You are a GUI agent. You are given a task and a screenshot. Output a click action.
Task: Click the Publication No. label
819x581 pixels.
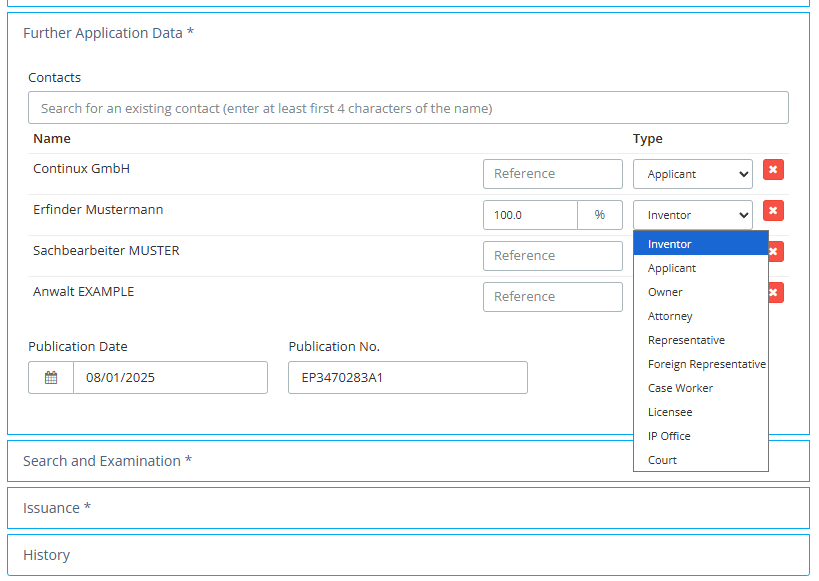[334, 346]
